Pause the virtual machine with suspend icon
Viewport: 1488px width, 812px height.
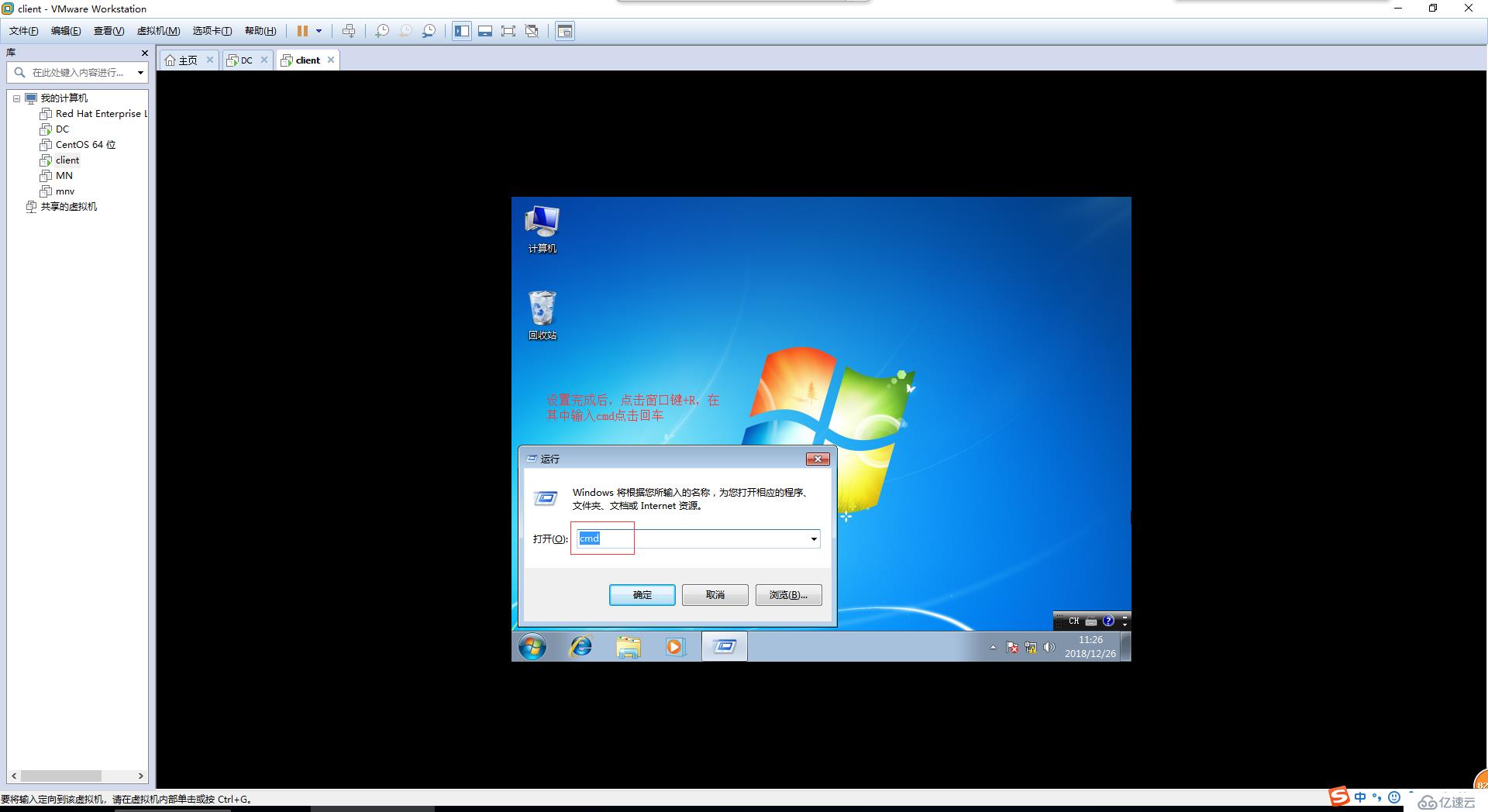[302, 31]
